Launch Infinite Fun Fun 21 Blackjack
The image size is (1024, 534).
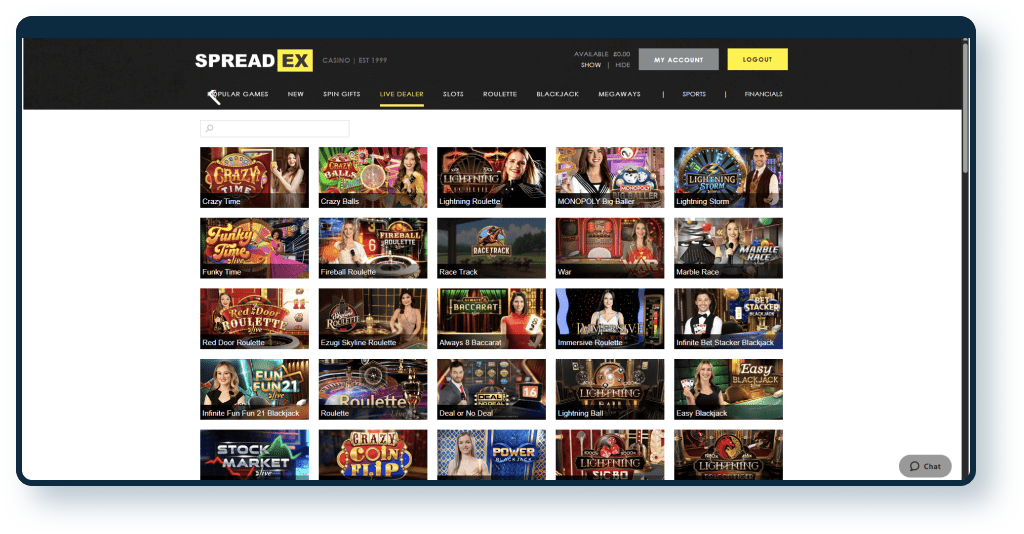[x=255, y=389]
